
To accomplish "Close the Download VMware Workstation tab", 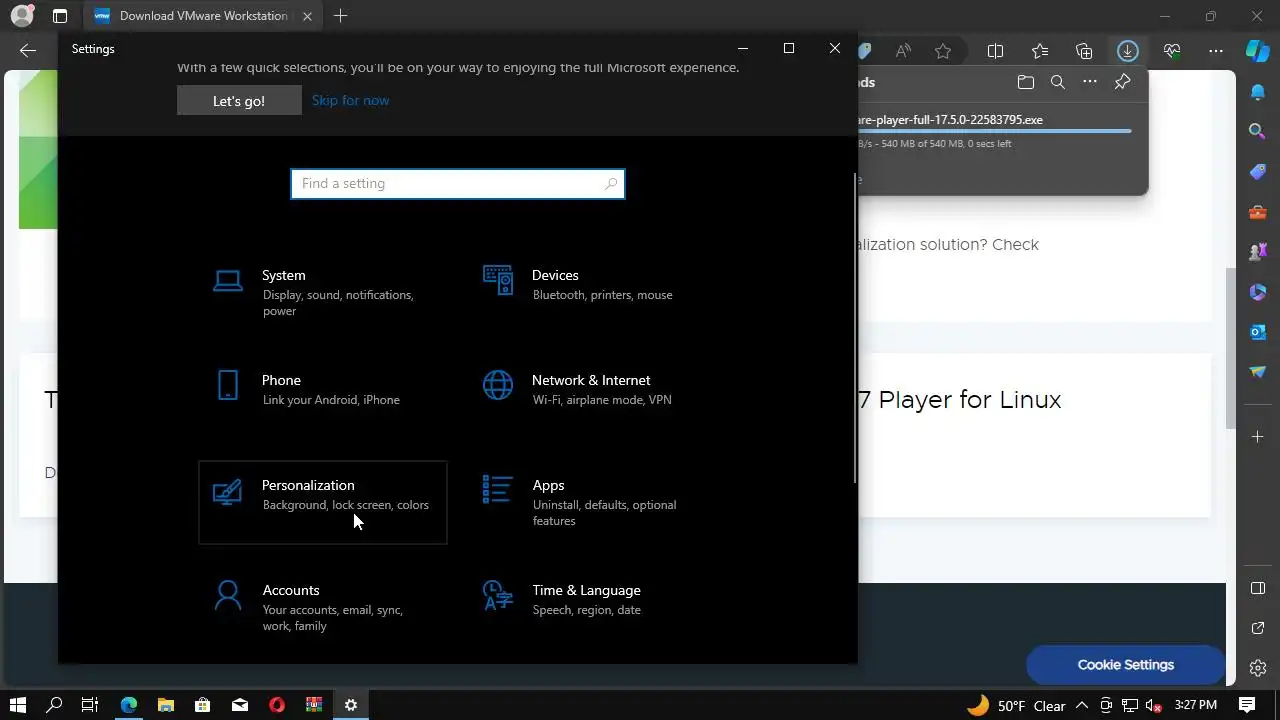I will (307, 16).
